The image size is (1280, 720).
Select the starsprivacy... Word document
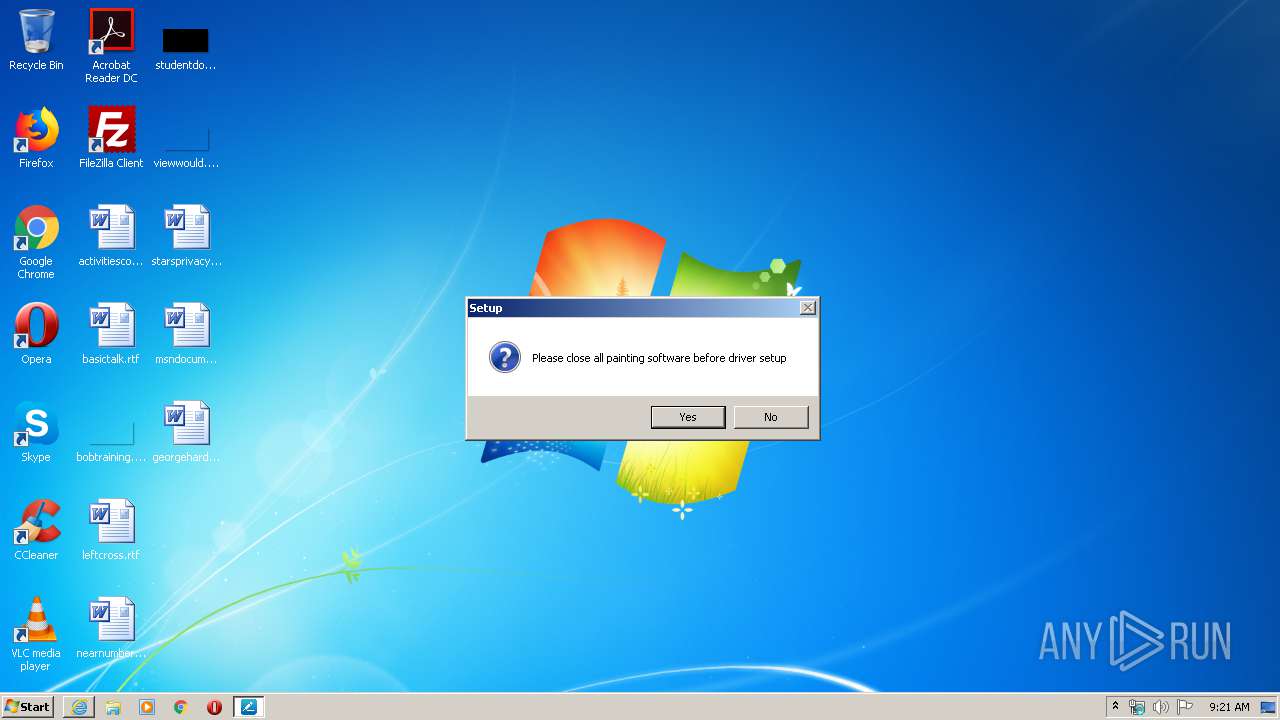186,236
